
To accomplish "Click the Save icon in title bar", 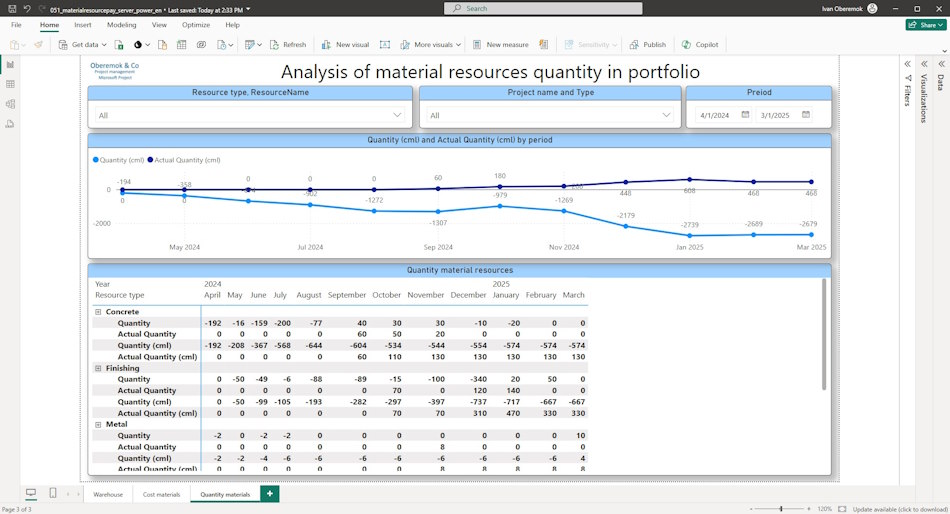I will click(12, 8).
